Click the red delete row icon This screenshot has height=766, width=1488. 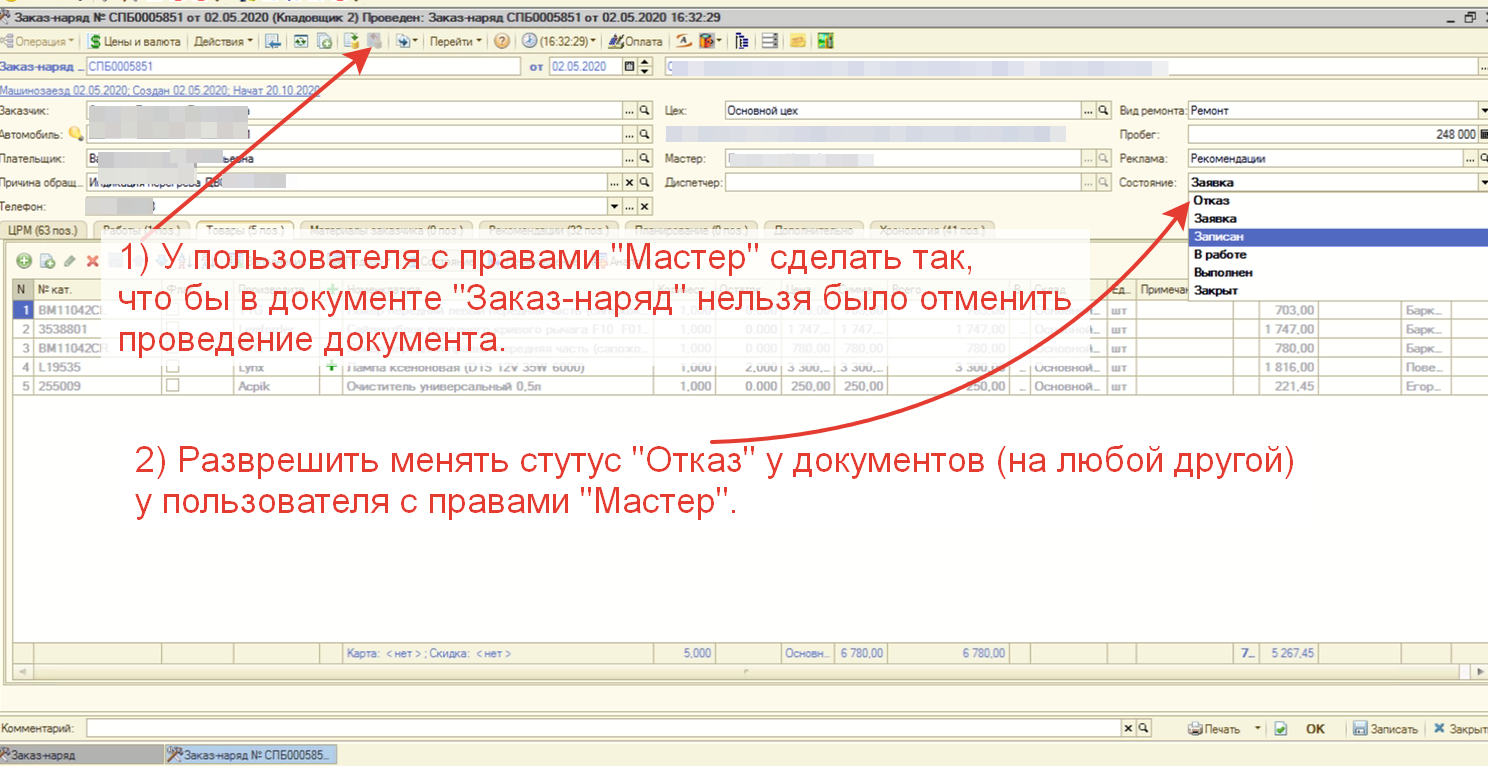[x=92, y=261]
